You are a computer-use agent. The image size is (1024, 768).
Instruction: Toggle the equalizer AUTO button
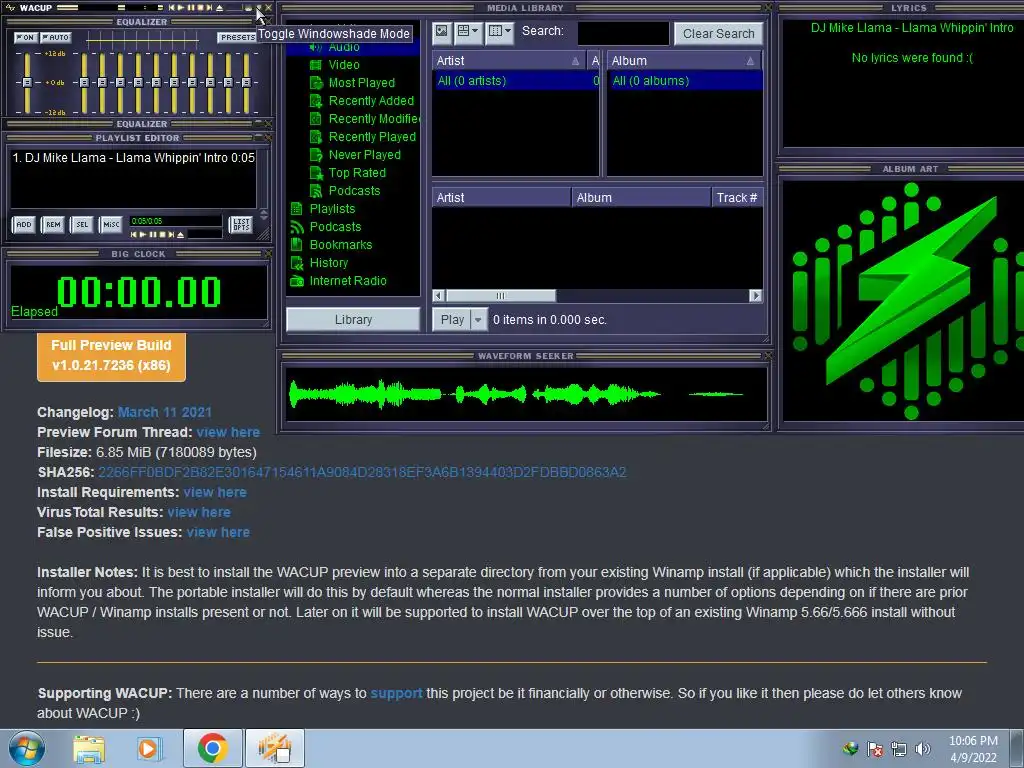click(x=56, y=37)
